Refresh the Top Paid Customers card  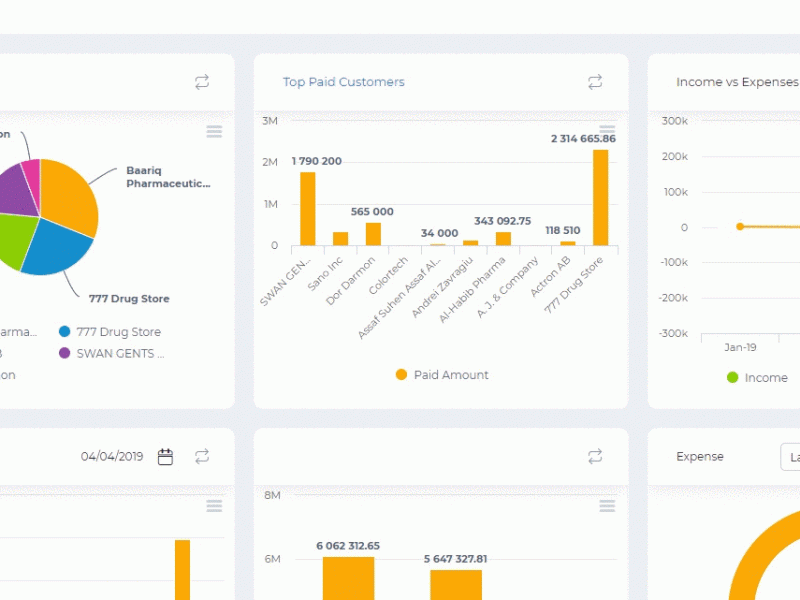595,82
